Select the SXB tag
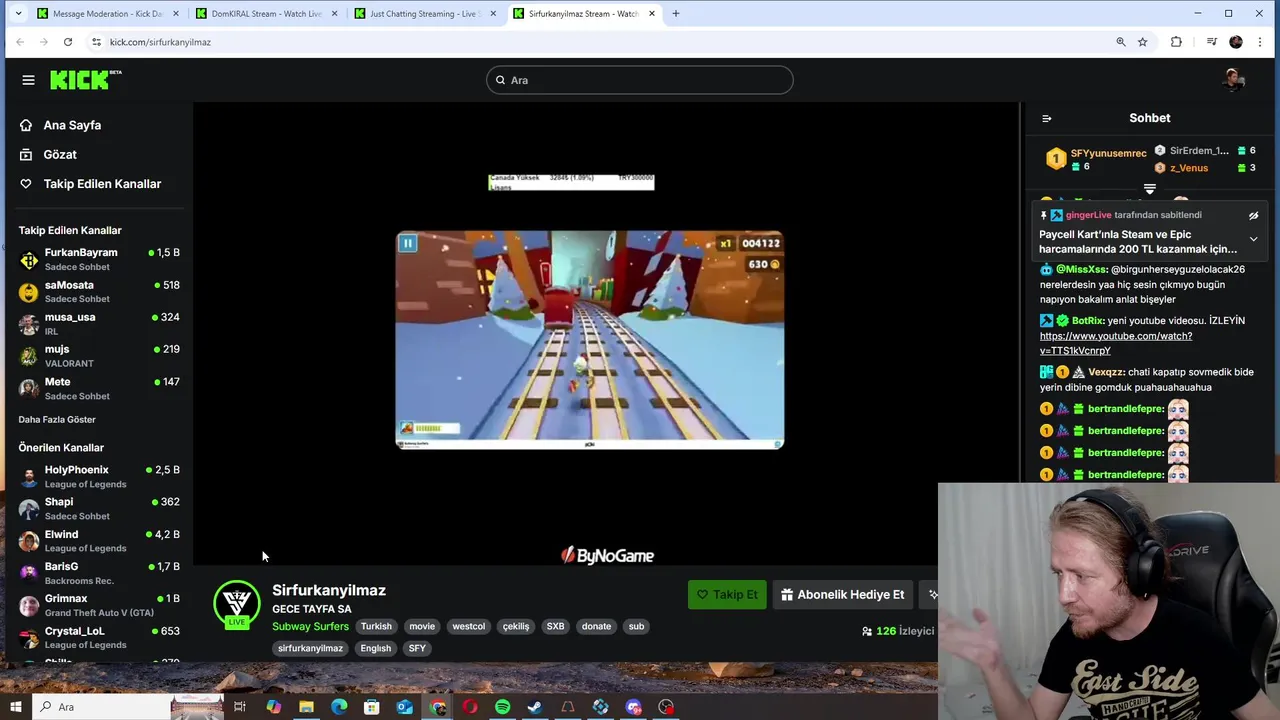 click(x=555, y=626)
